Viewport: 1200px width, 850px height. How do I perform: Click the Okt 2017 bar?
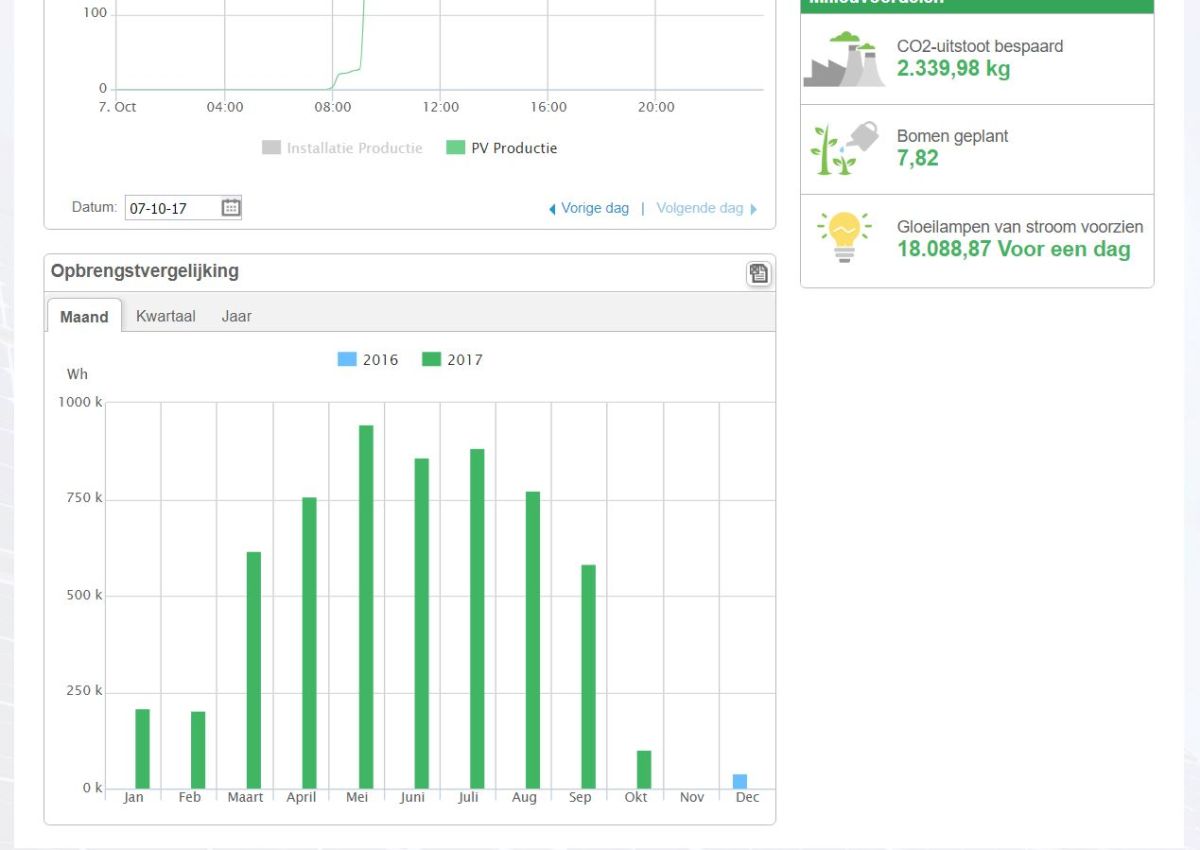pyautogui.click(x=644, y=769)
